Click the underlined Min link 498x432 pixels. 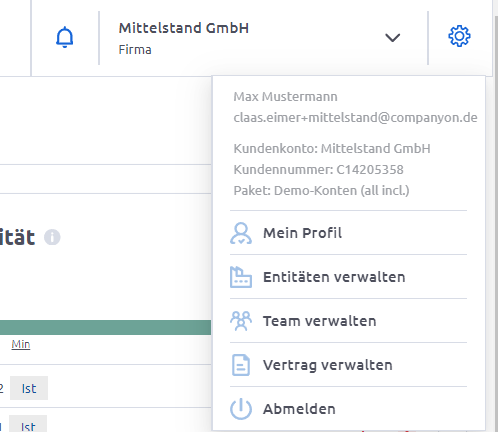tap(21, 344)
